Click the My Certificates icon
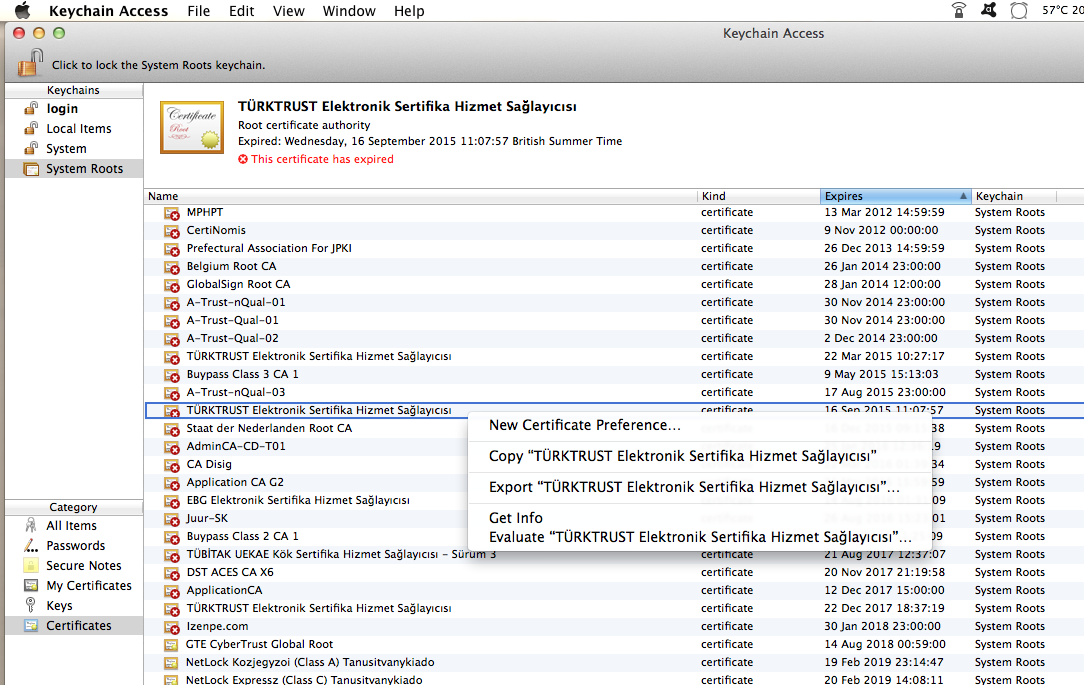The image size is (1084, 685). coord(30,585)
